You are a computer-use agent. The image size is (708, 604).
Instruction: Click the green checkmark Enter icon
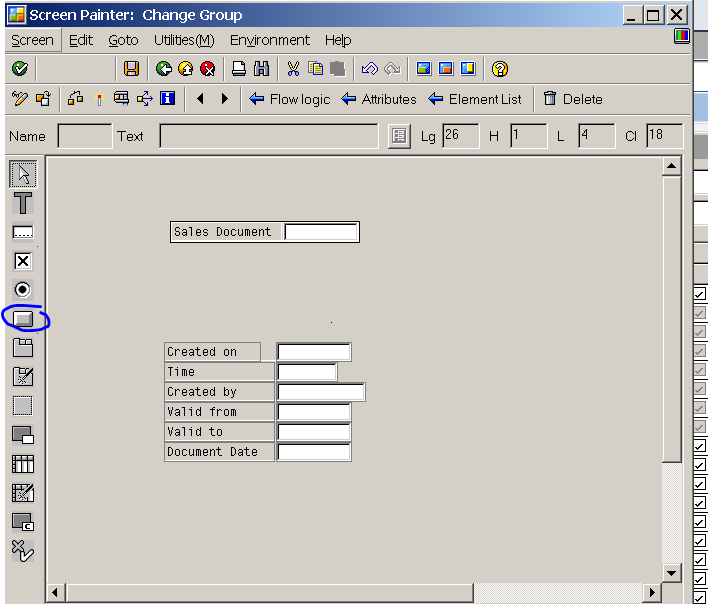(x=19, y=69)
